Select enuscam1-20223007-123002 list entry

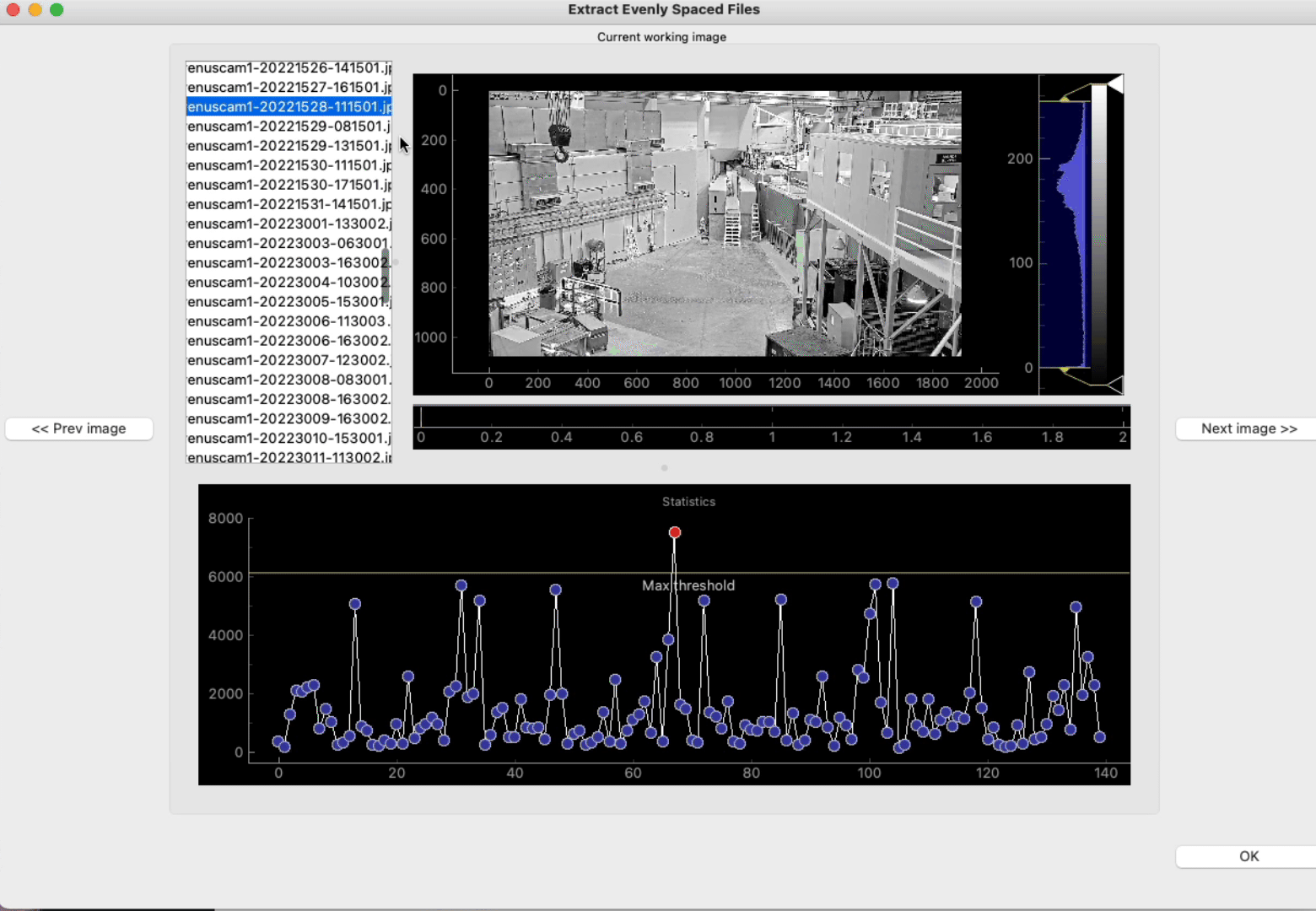[289, 360]
